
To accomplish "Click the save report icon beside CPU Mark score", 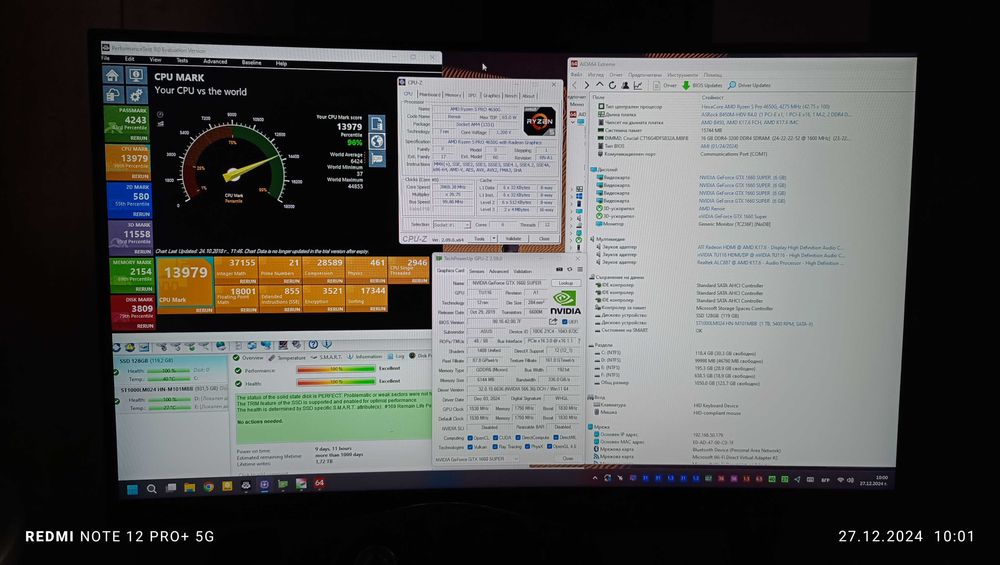I will click(376, 123).
